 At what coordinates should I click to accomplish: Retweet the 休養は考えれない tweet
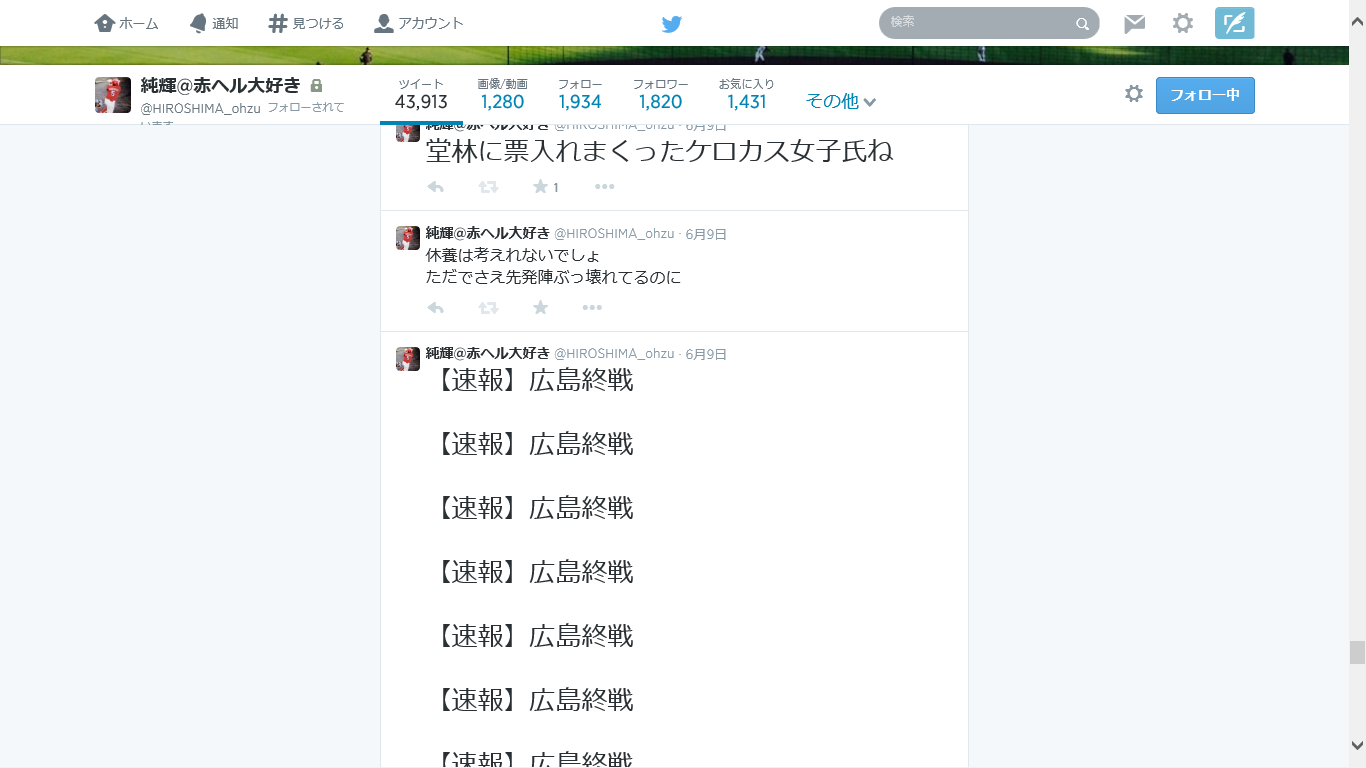(488, 307)
